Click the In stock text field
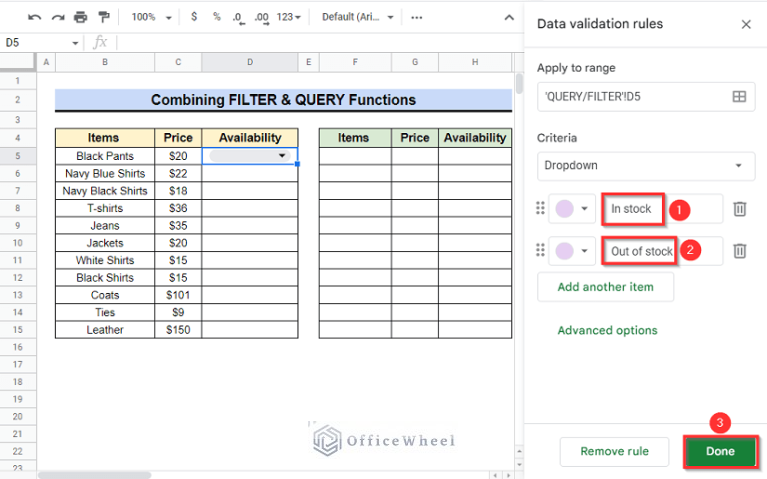The height and width of the screenshot is (479, 767). (662, 209)
